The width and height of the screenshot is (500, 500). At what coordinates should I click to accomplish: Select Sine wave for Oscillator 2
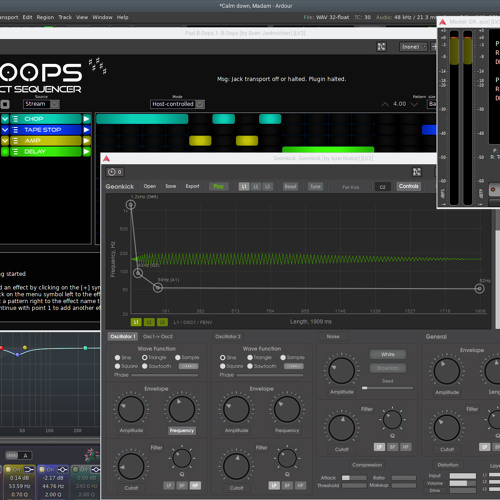pyautogui.click(x=223, y=357)
